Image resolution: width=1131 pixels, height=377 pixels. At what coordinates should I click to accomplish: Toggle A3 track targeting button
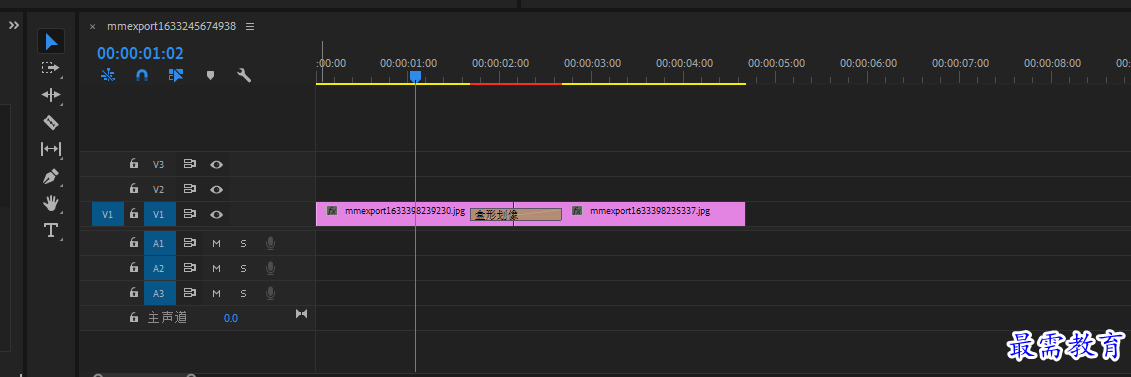[x=159, y=293]
